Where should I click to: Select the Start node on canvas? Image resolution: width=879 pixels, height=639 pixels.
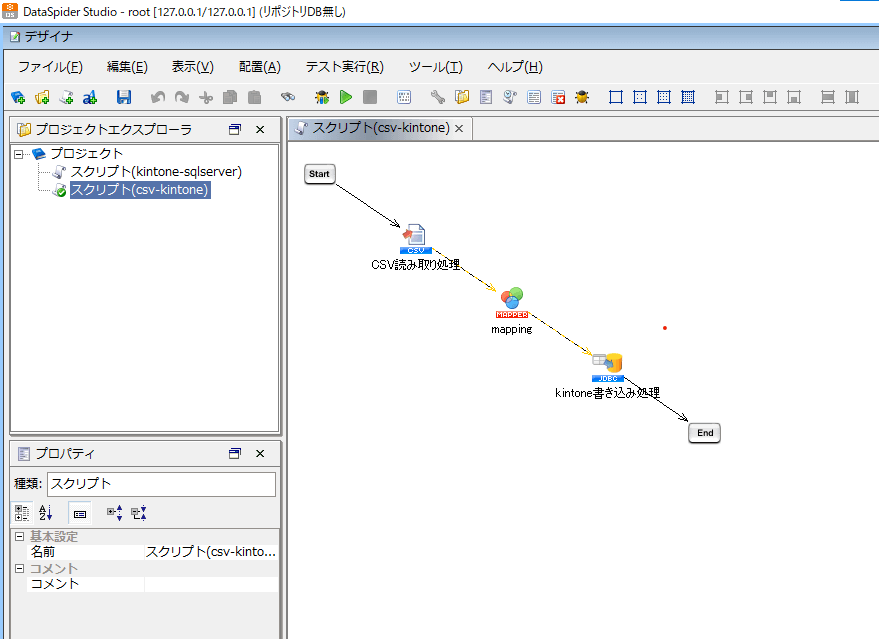click(320, 174)
